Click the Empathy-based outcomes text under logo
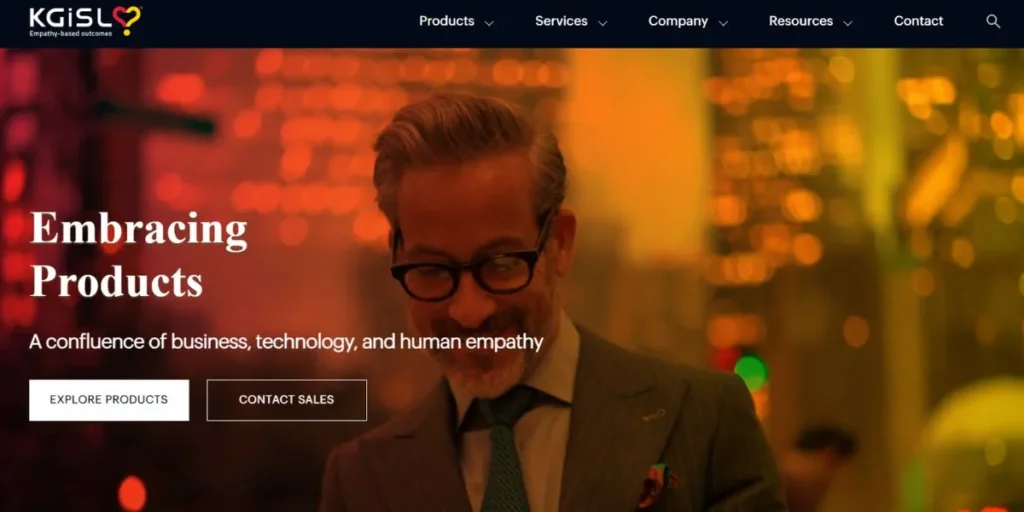 pyautogui.click(x=70, y=33)
